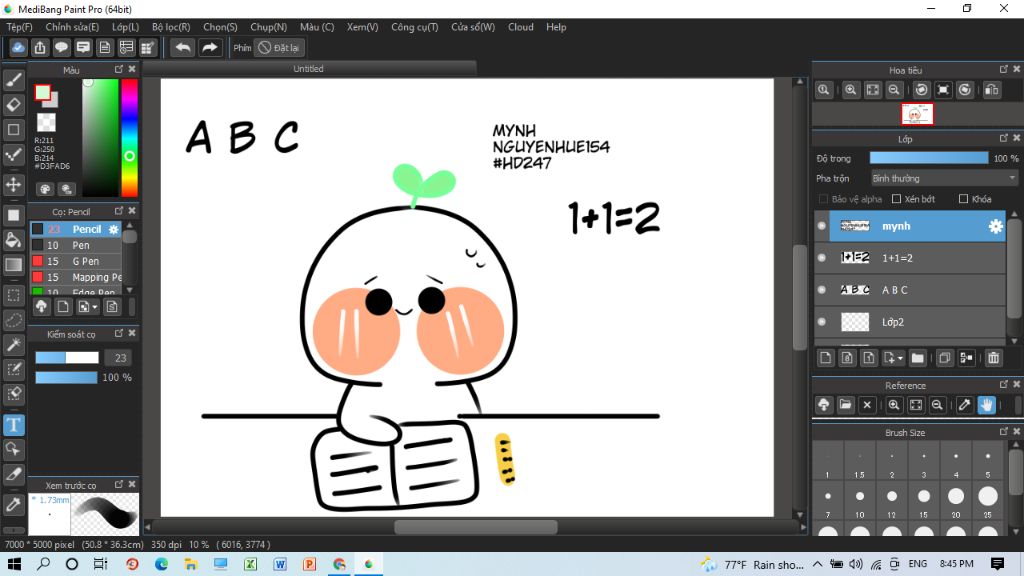Delete the selected layer with trash icon
The height and width of the screenshot is (576, 1024).
click(993, 358)
